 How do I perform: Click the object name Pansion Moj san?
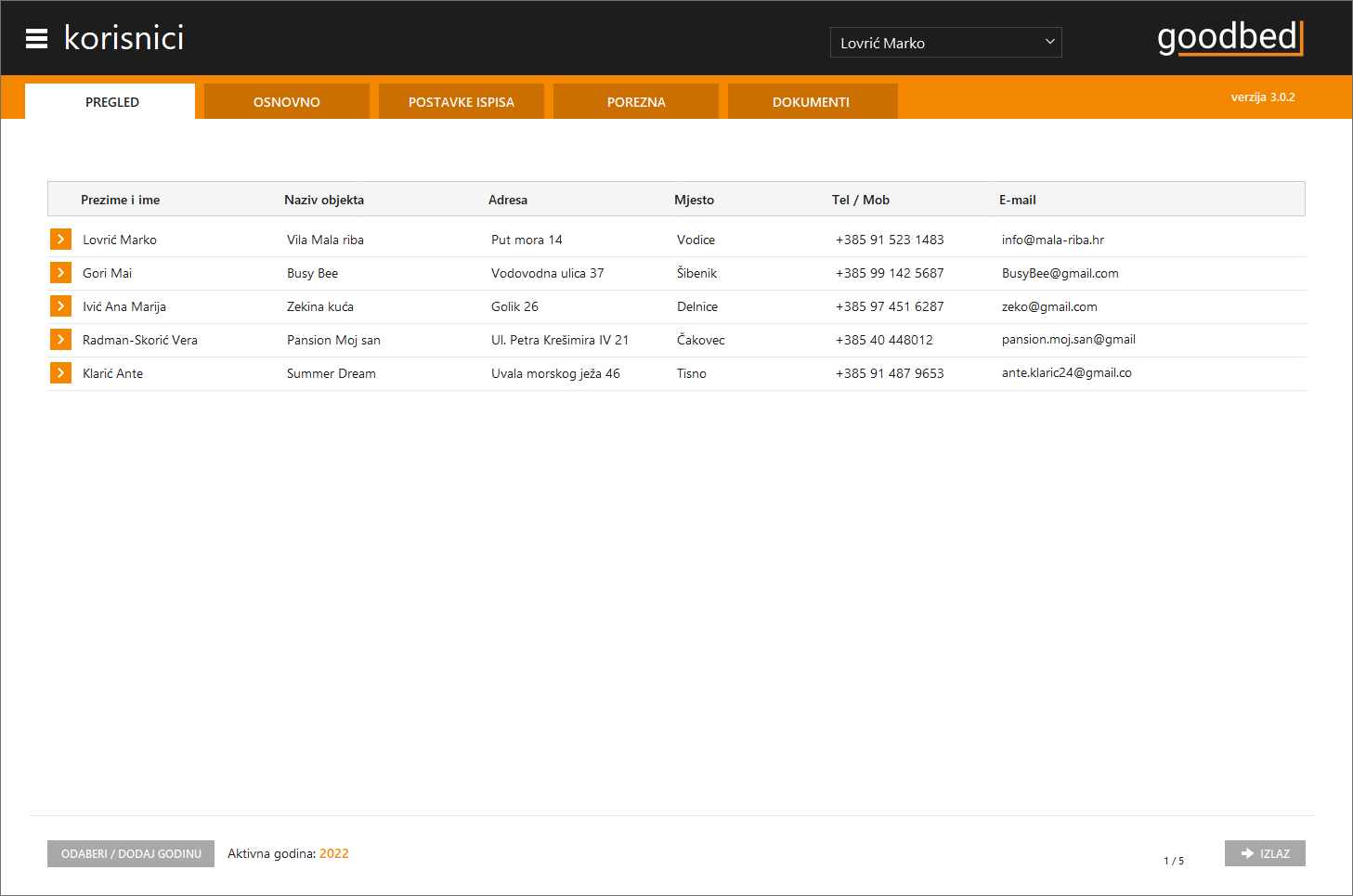click(333, 340)
